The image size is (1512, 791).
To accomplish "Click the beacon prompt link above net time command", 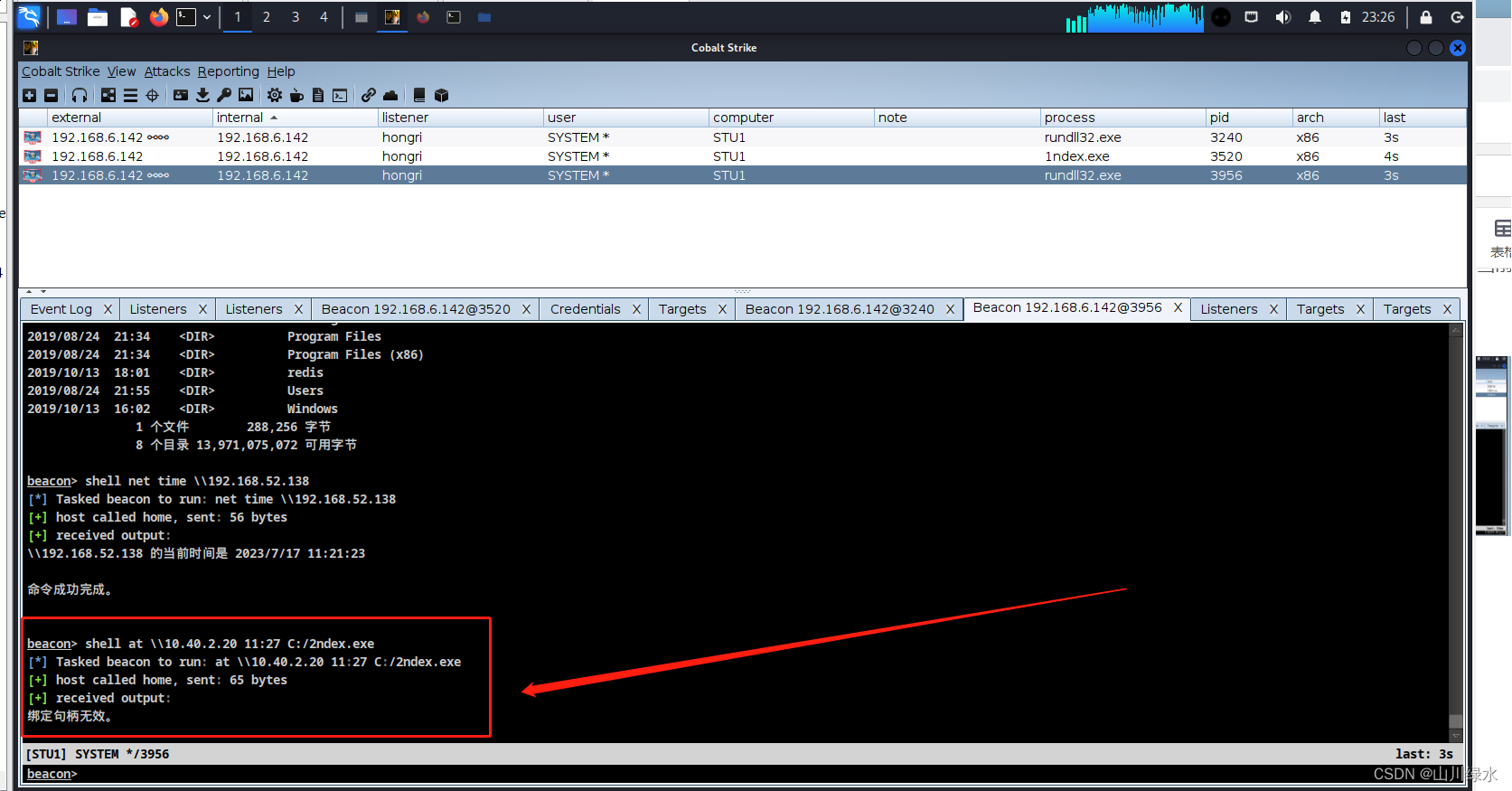I will coord(49,481).
